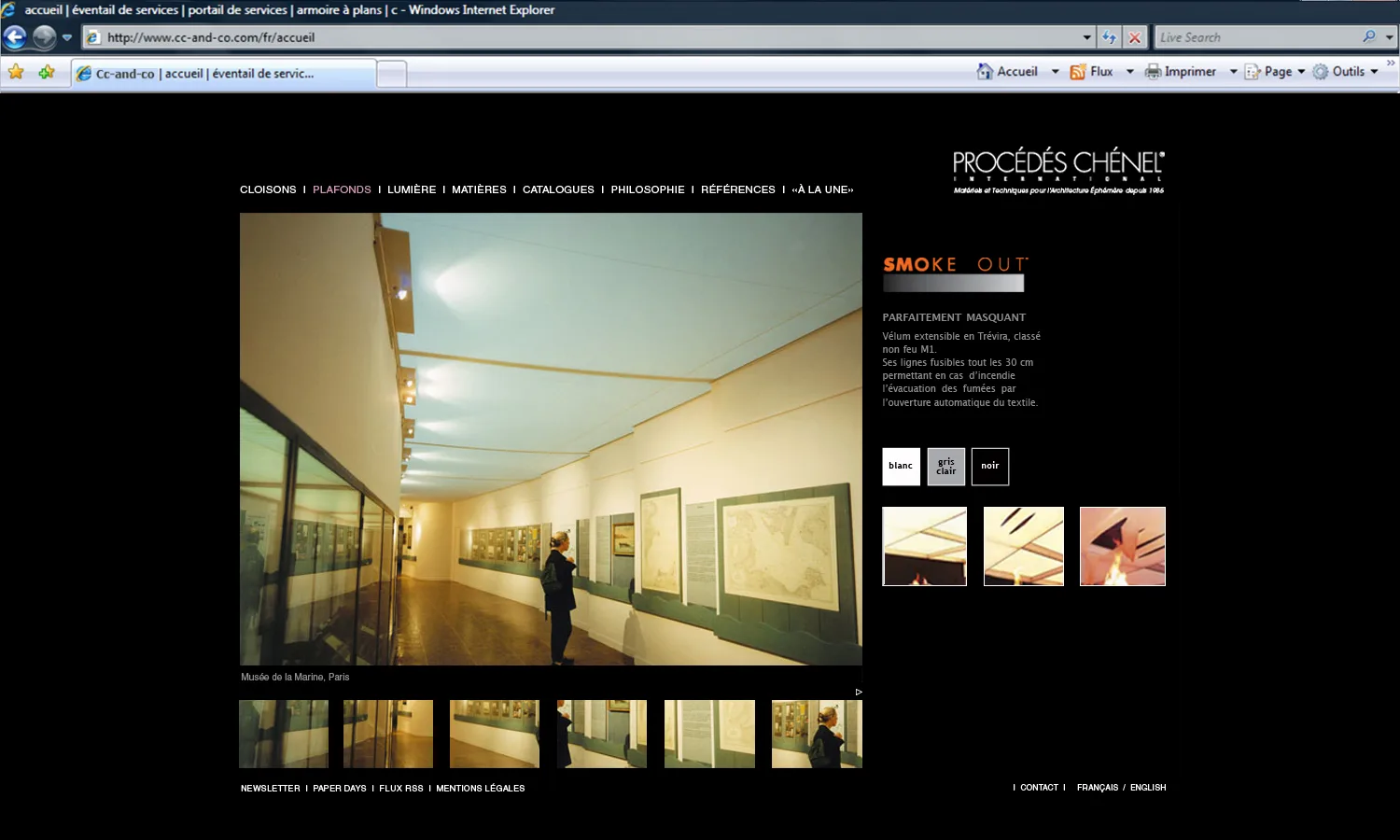Expand the dropdown arrow next to Imprimer
This screenshot has width=1400, height=840.
pyautogui.click(x=1233, y=72)
